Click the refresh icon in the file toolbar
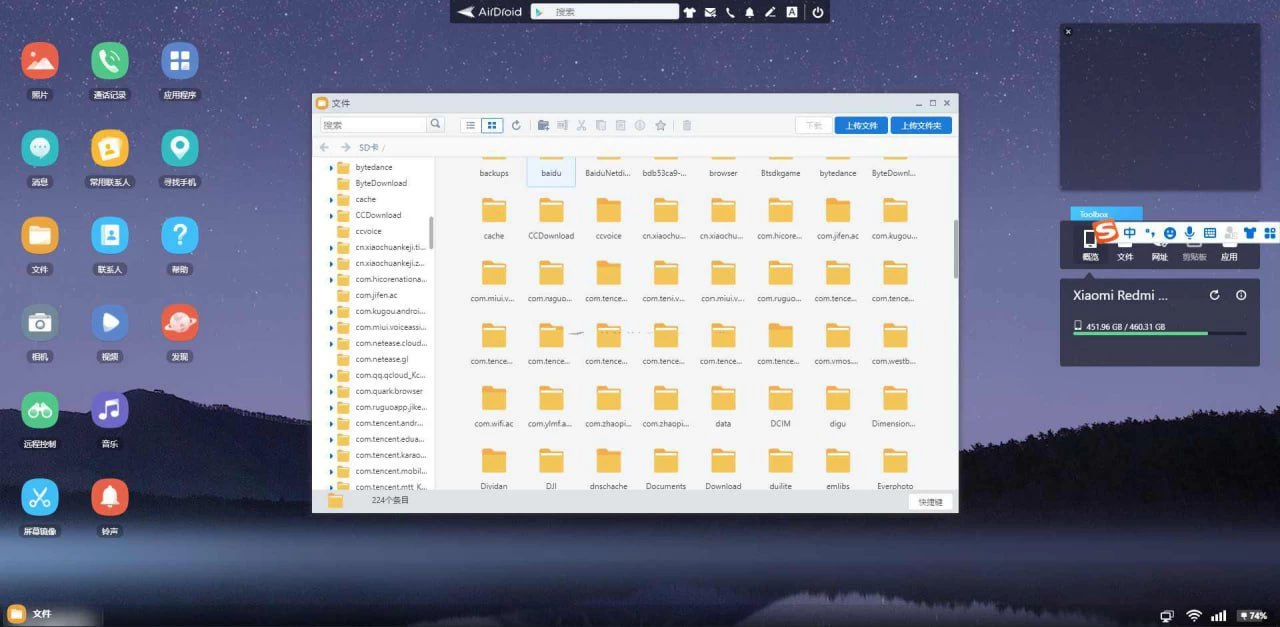The height and width of the screenshot is (627, 1280). click(x=516, y=125)
